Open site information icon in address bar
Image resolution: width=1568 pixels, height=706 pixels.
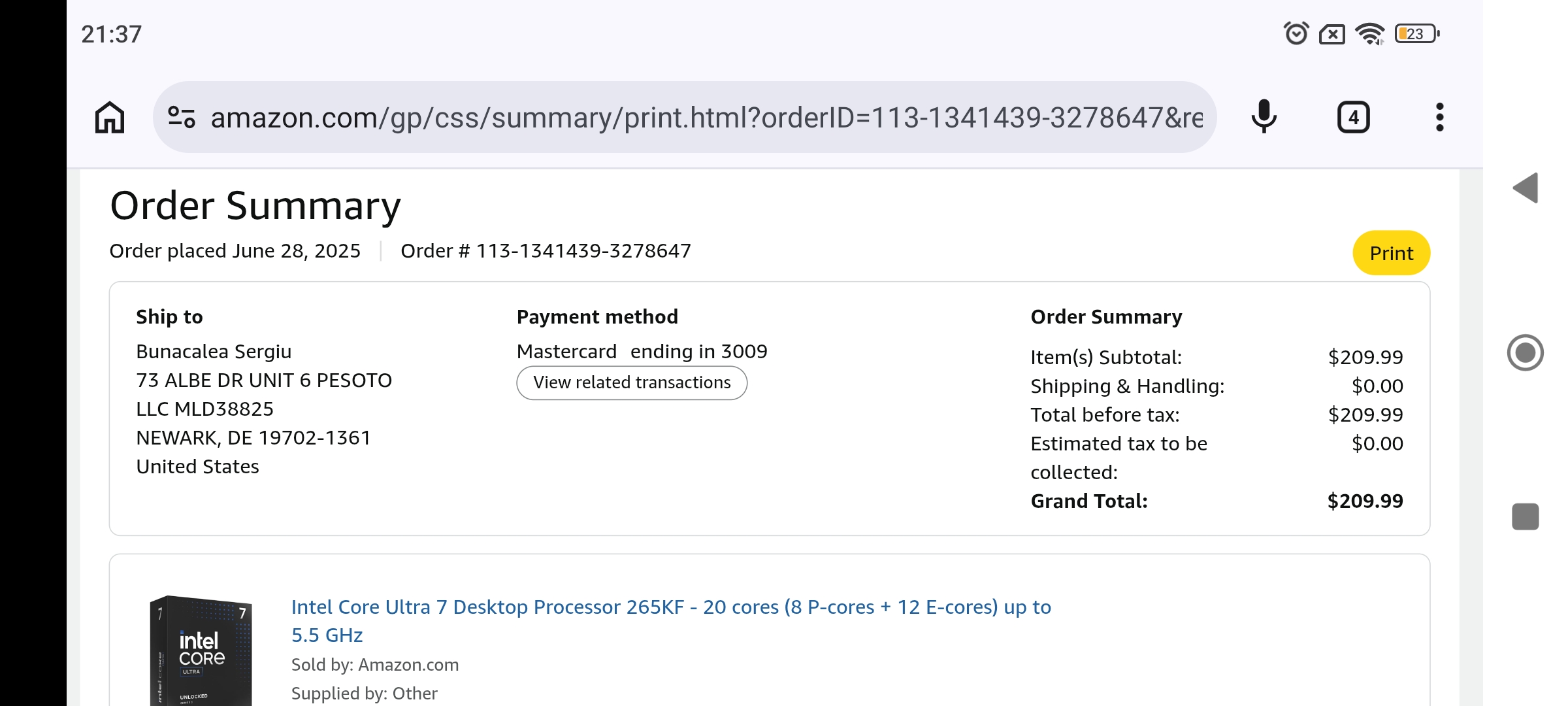(181, 118)
